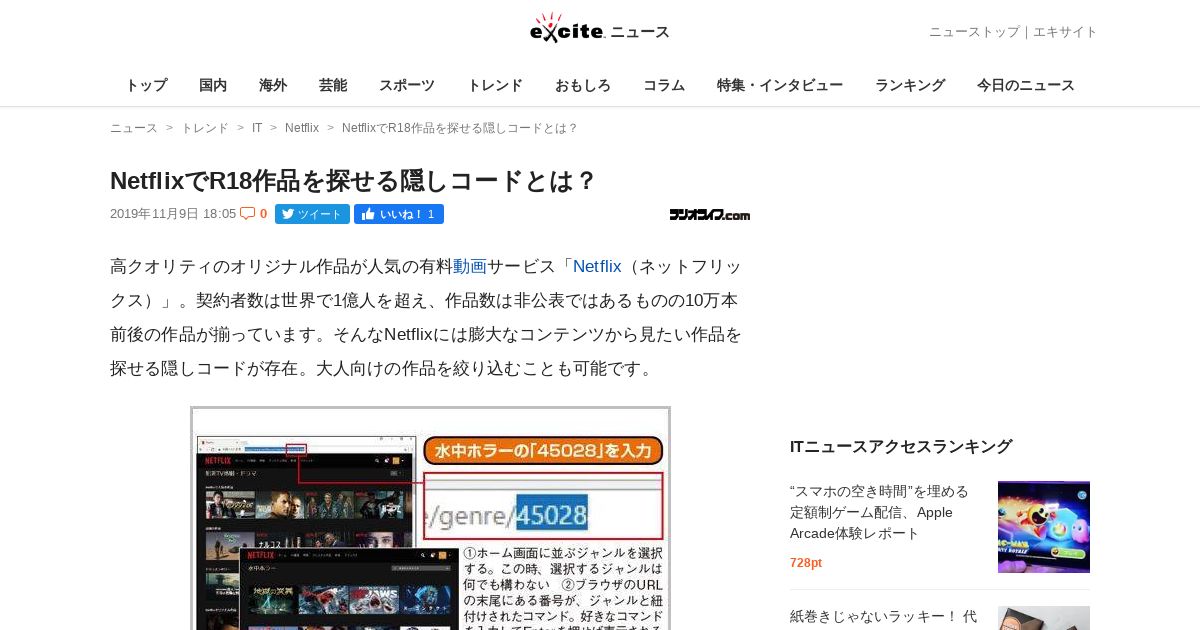
Task: Open the 今日のニュース navigation tab
Action: [1026, 85]
